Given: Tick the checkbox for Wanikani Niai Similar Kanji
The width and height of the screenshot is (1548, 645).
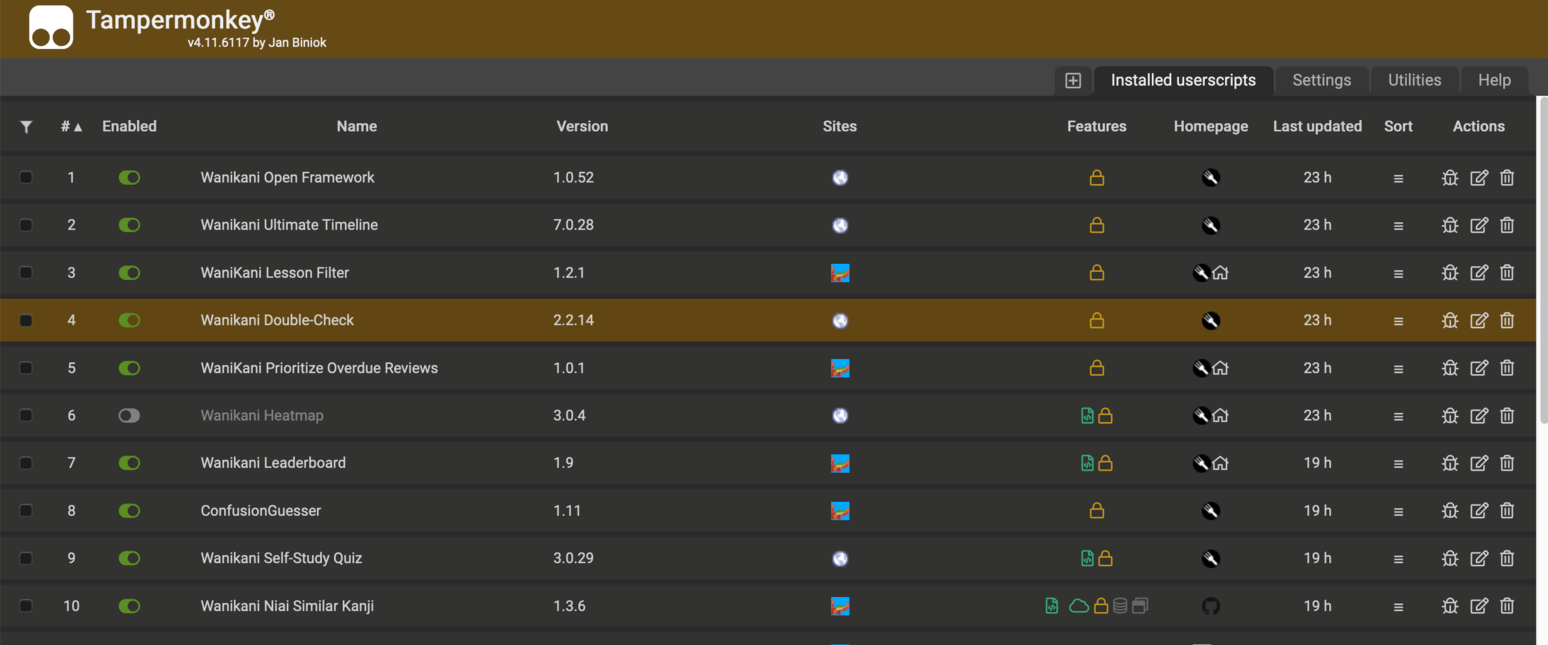Looking at the screenshot, I should pos(26,606).
